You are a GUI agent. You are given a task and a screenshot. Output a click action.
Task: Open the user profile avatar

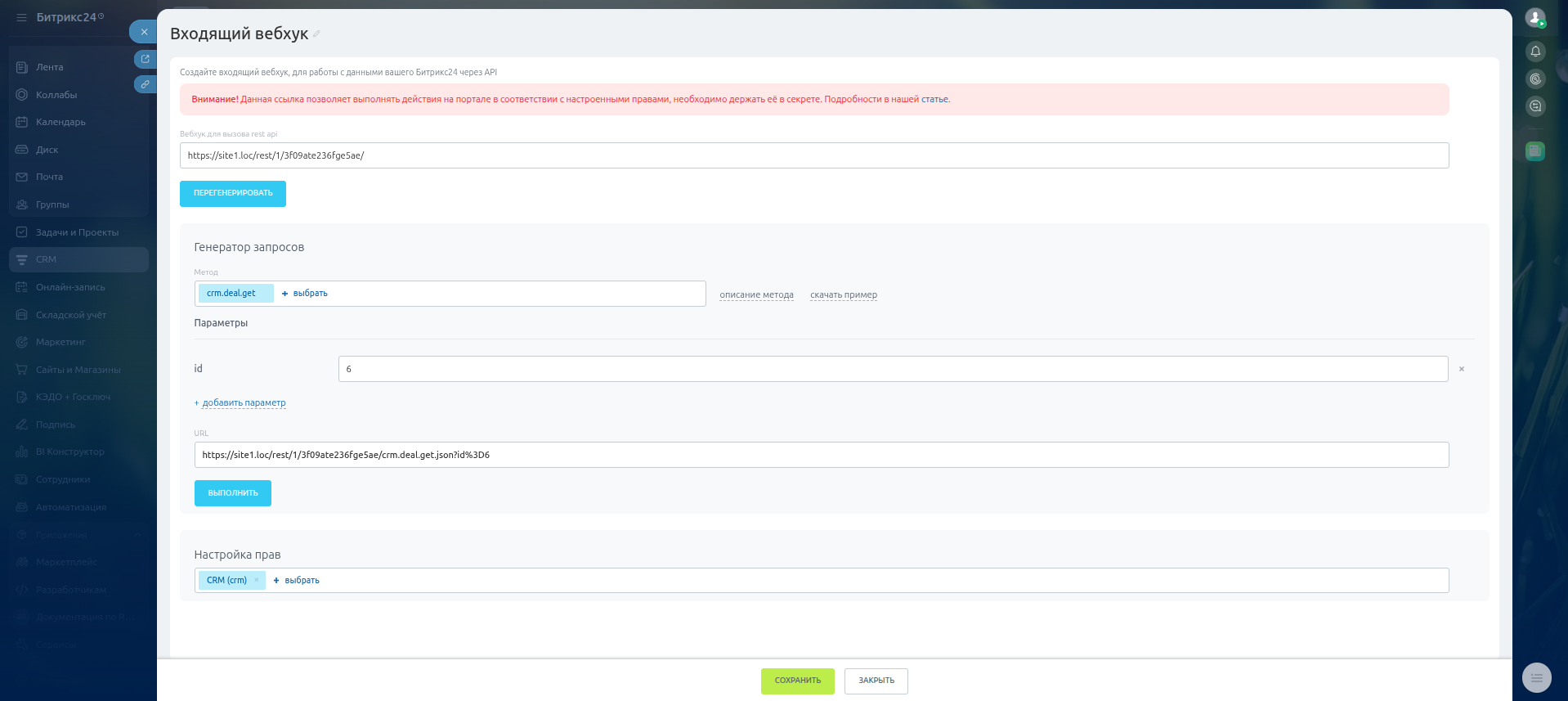[x=1534, y=17]
